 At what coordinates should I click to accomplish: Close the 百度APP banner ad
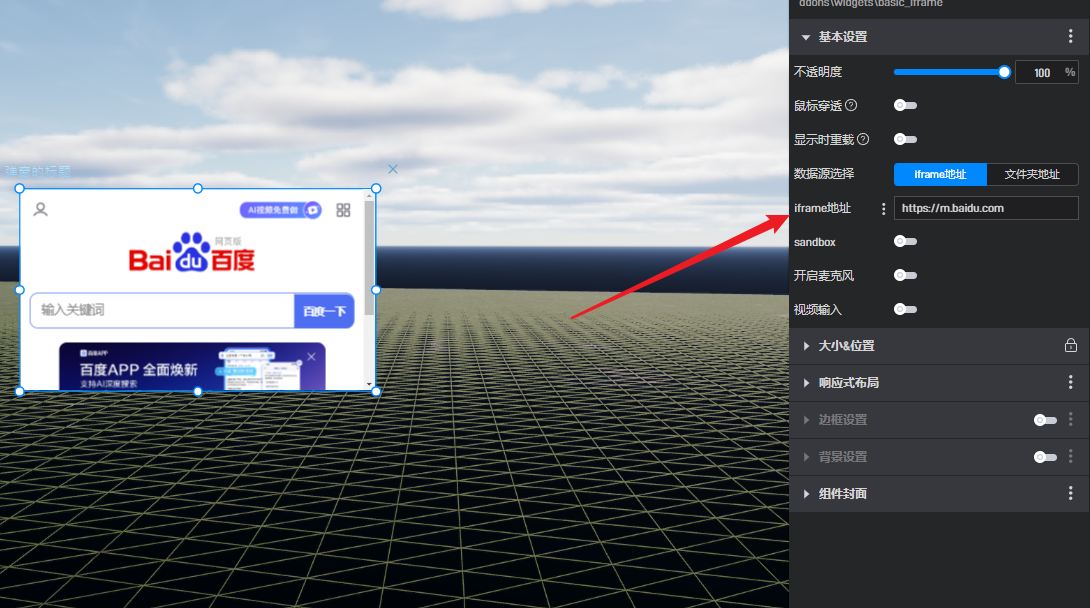click(311, 356)
